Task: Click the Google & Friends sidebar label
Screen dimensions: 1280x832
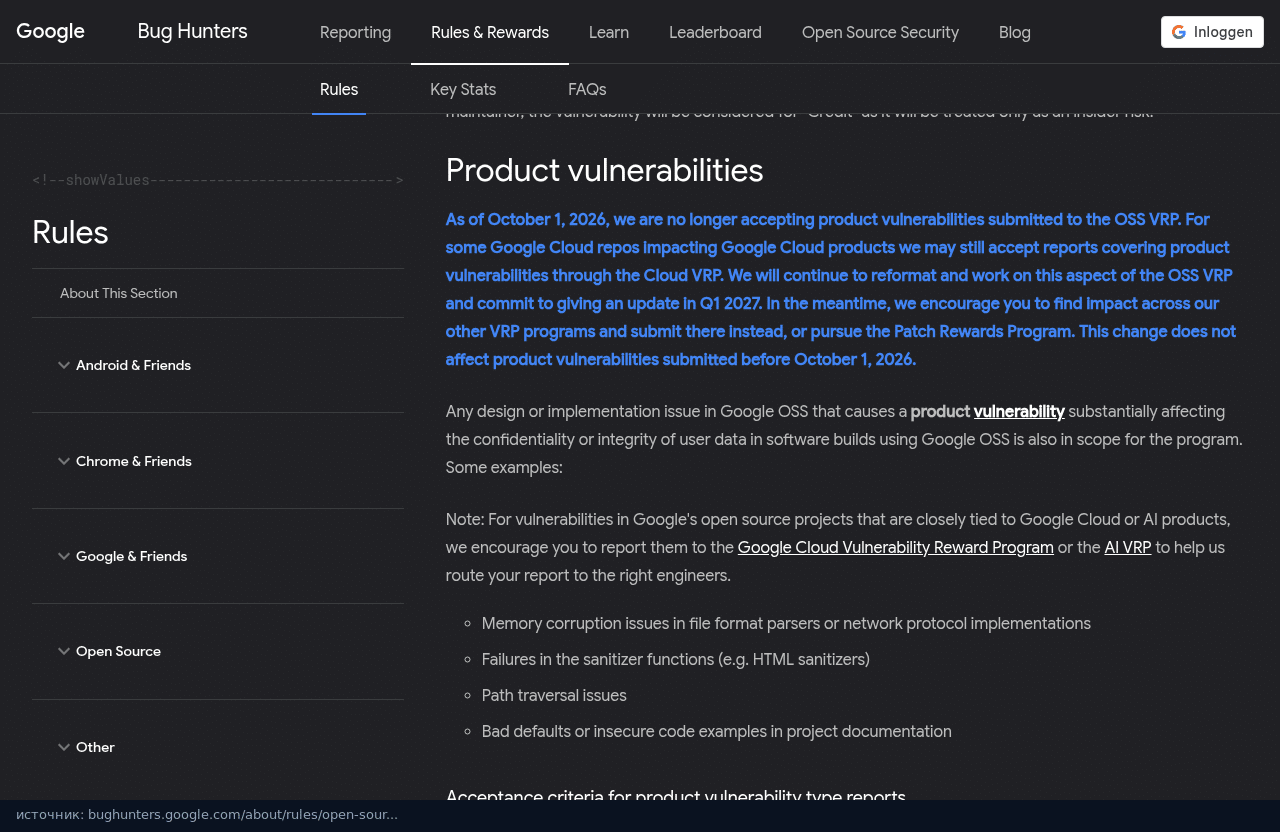Action: coord(132,556)
